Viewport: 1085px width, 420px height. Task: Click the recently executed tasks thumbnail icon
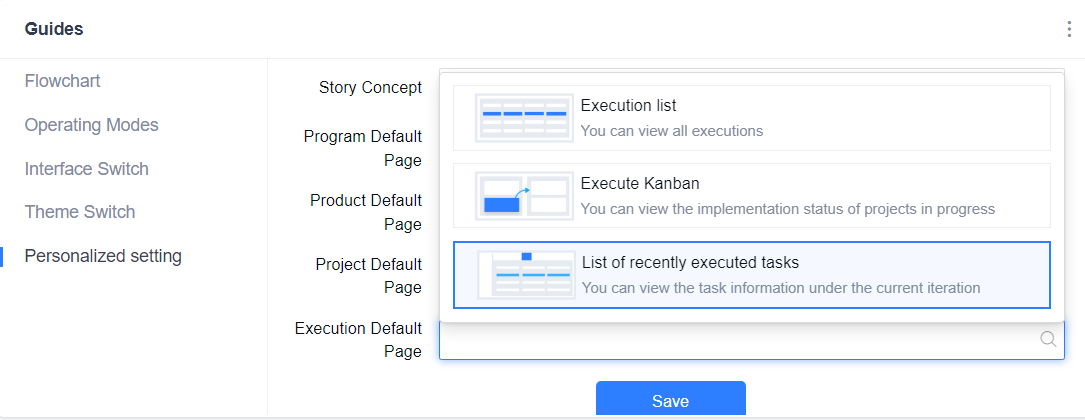(526, 275)
